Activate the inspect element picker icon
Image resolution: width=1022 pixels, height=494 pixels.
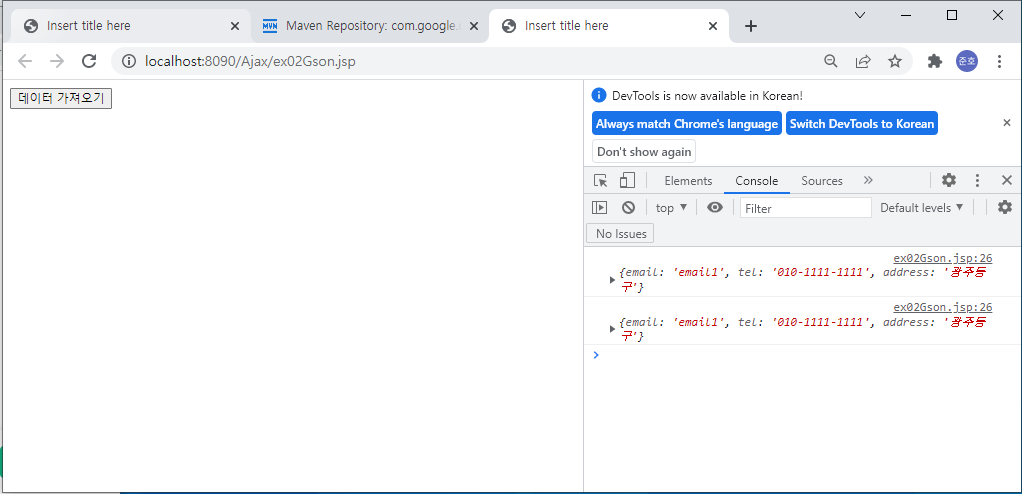pos(600,181)
